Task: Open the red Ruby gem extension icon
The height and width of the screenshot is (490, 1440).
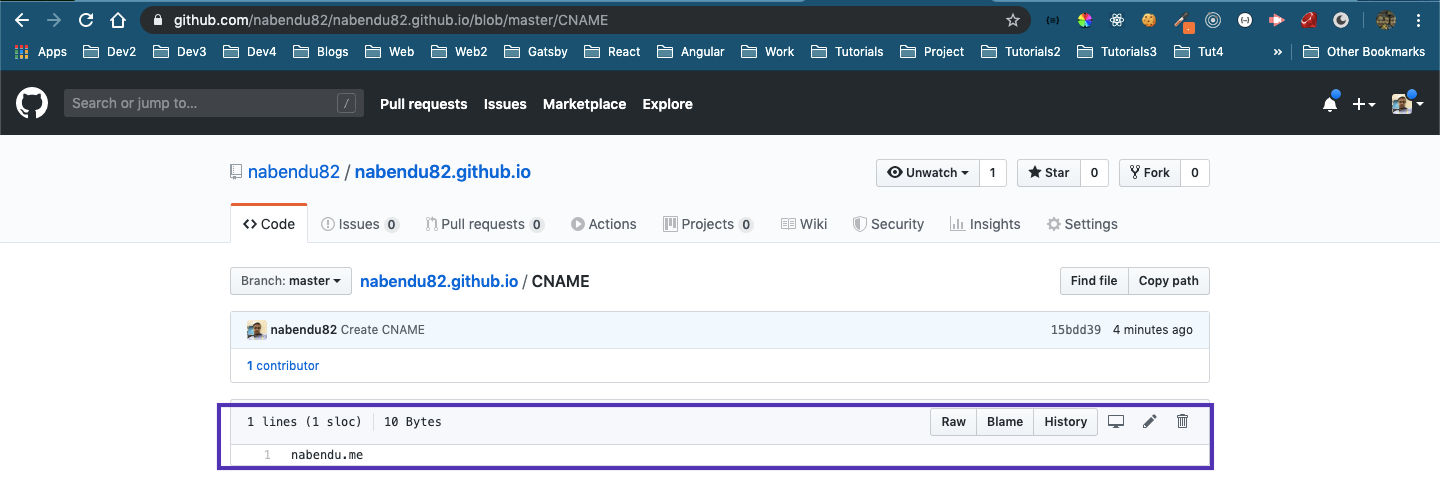Action: (1309, 20)
